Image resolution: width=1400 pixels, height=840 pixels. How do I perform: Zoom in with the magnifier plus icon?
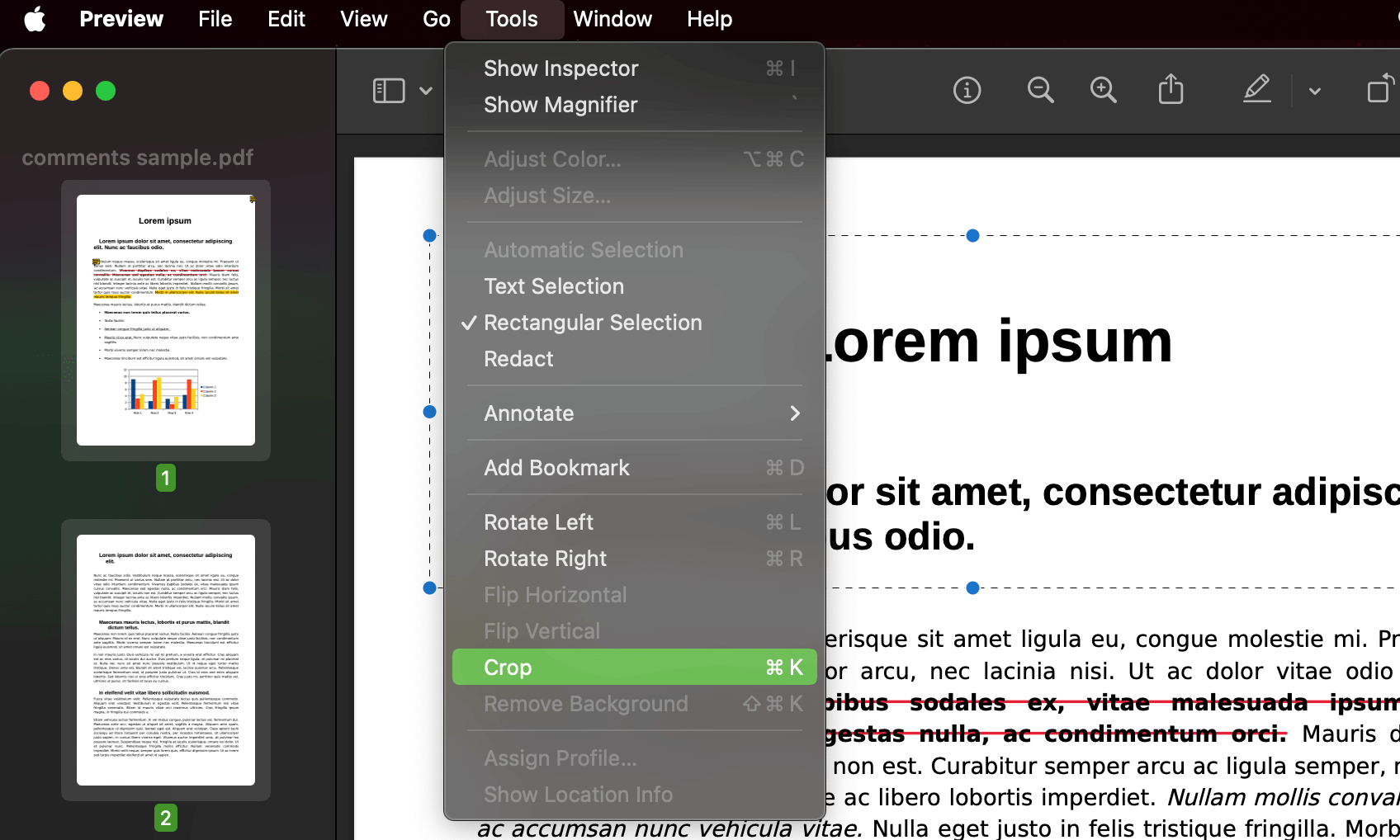pyautogui.click(x=1104, y=90)
